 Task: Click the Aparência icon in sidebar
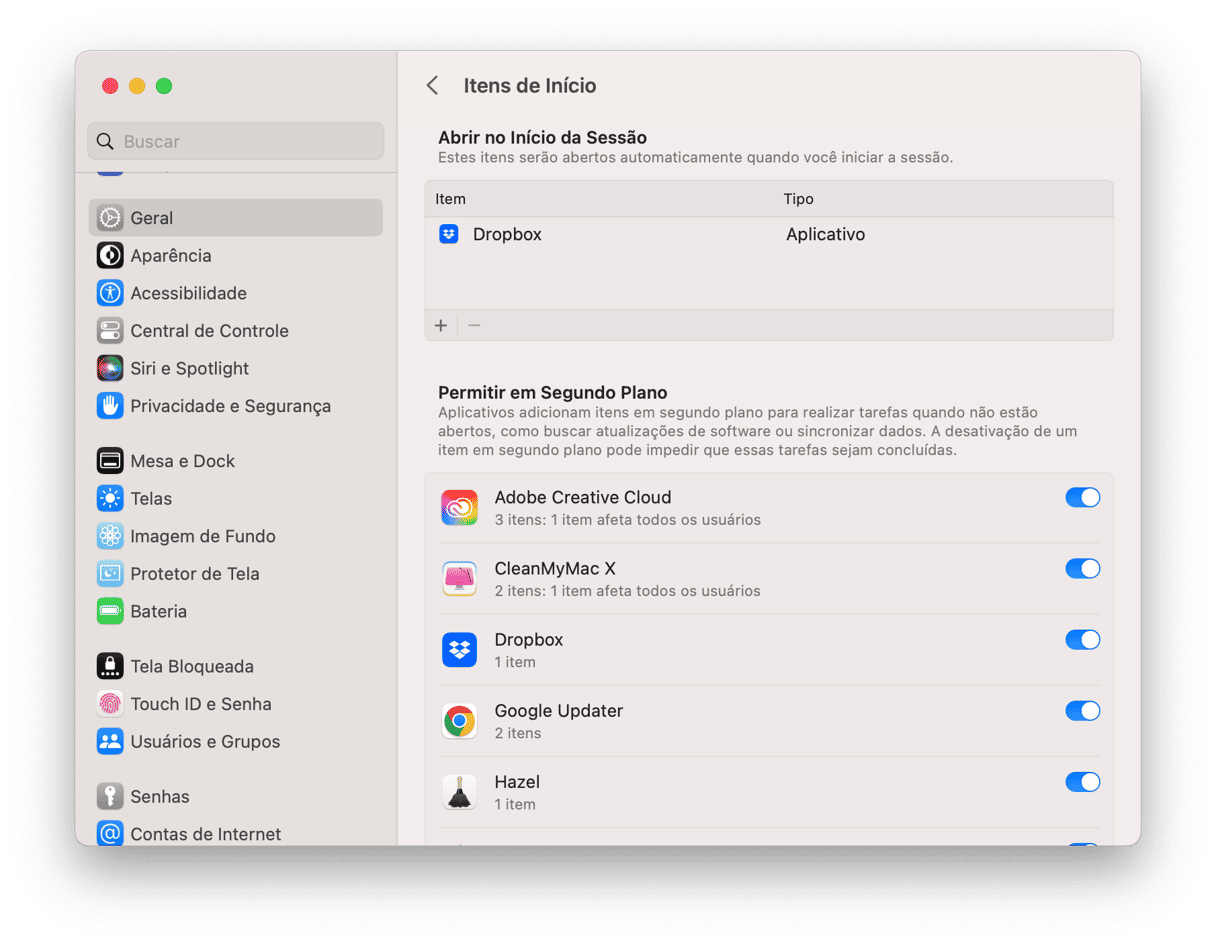110,256
